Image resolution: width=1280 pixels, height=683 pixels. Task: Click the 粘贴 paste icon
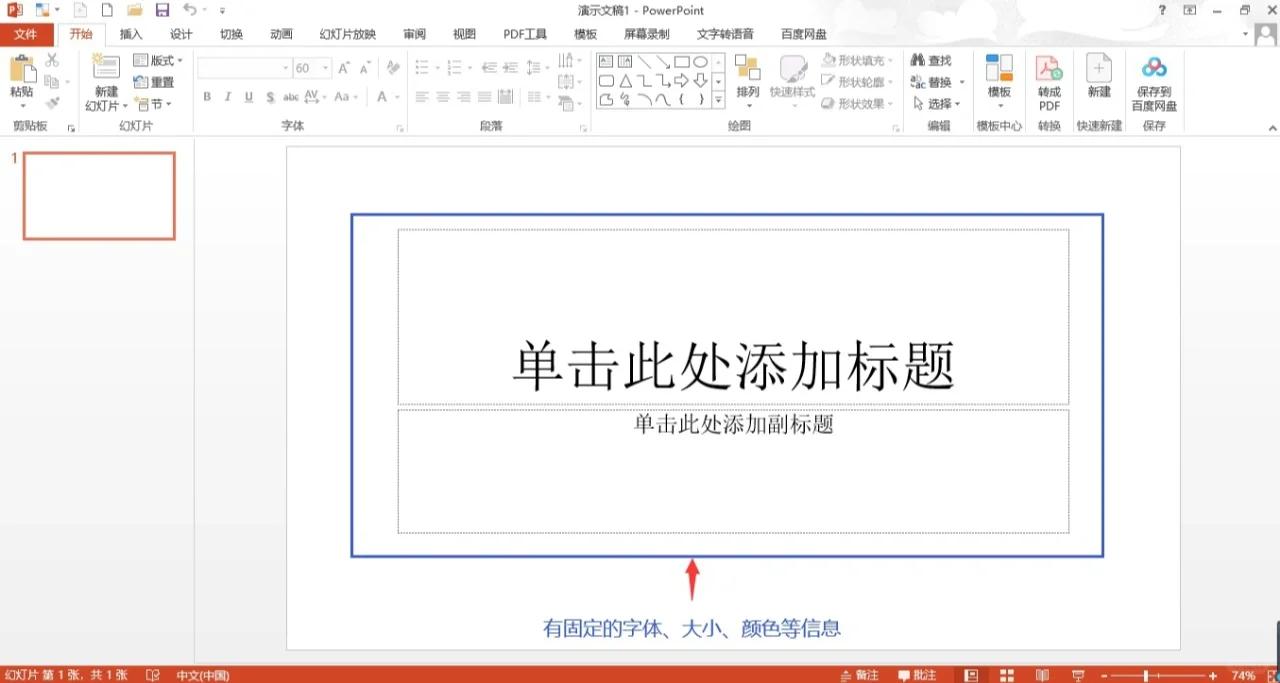point(21,70)
